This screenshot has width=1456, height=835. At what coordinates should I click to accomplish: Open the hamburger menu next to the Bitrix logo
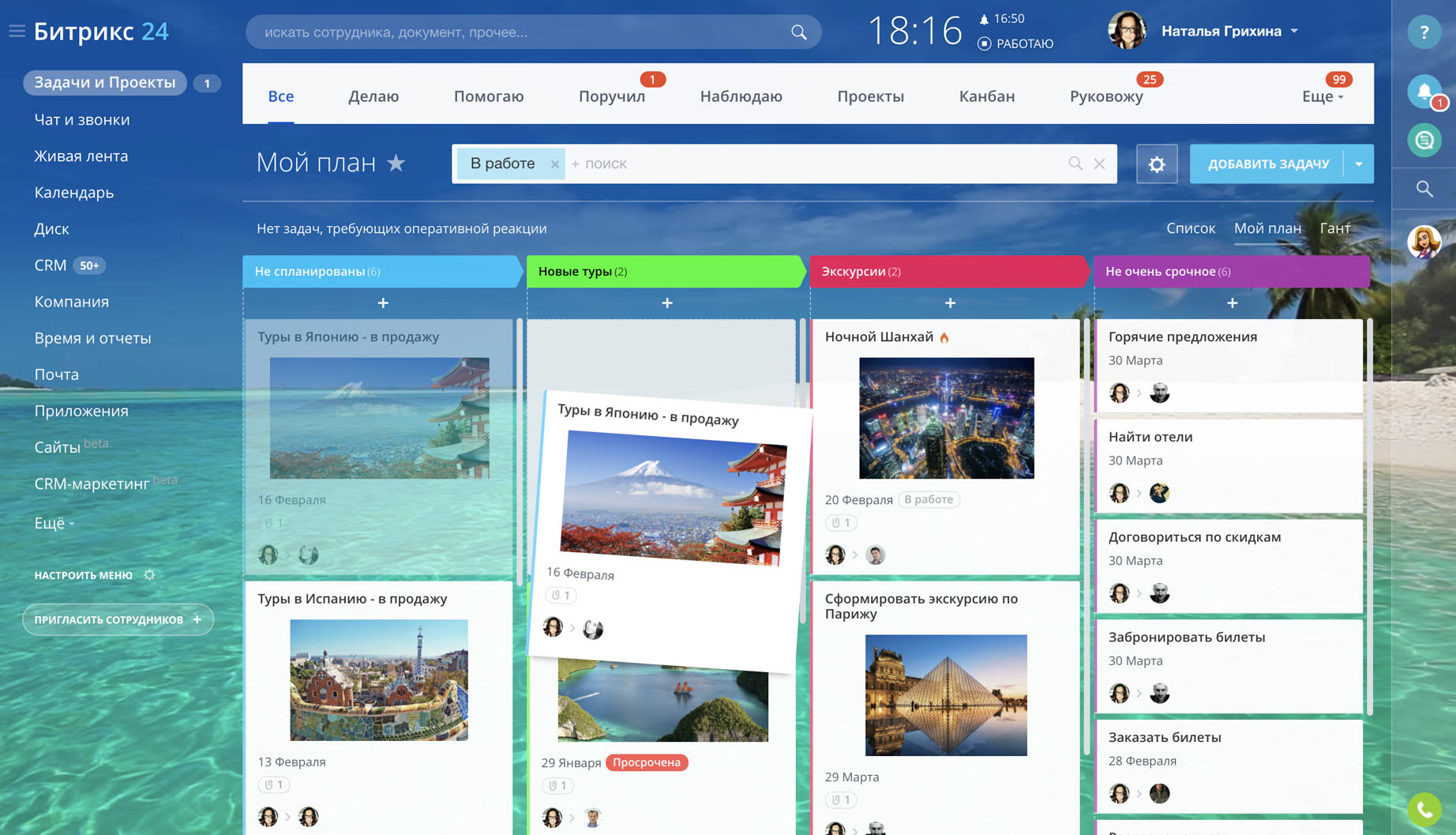pyautogui.click(x=17, y=31)
